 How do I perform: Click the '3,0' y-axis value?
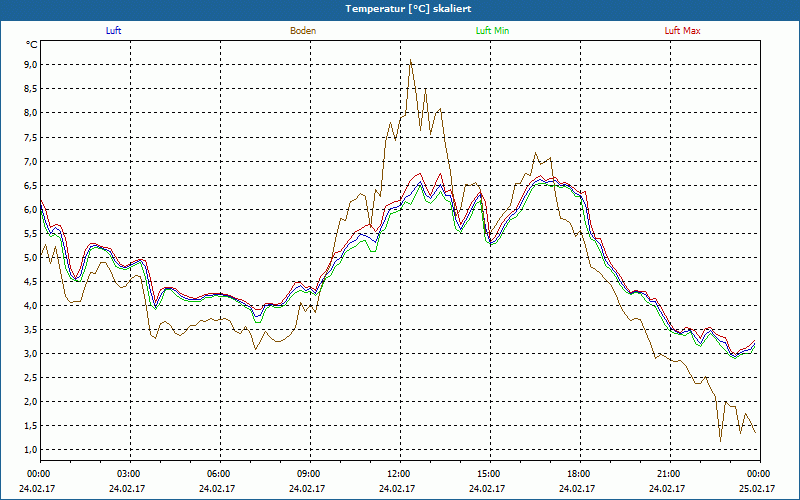click(x=31, y=353)
